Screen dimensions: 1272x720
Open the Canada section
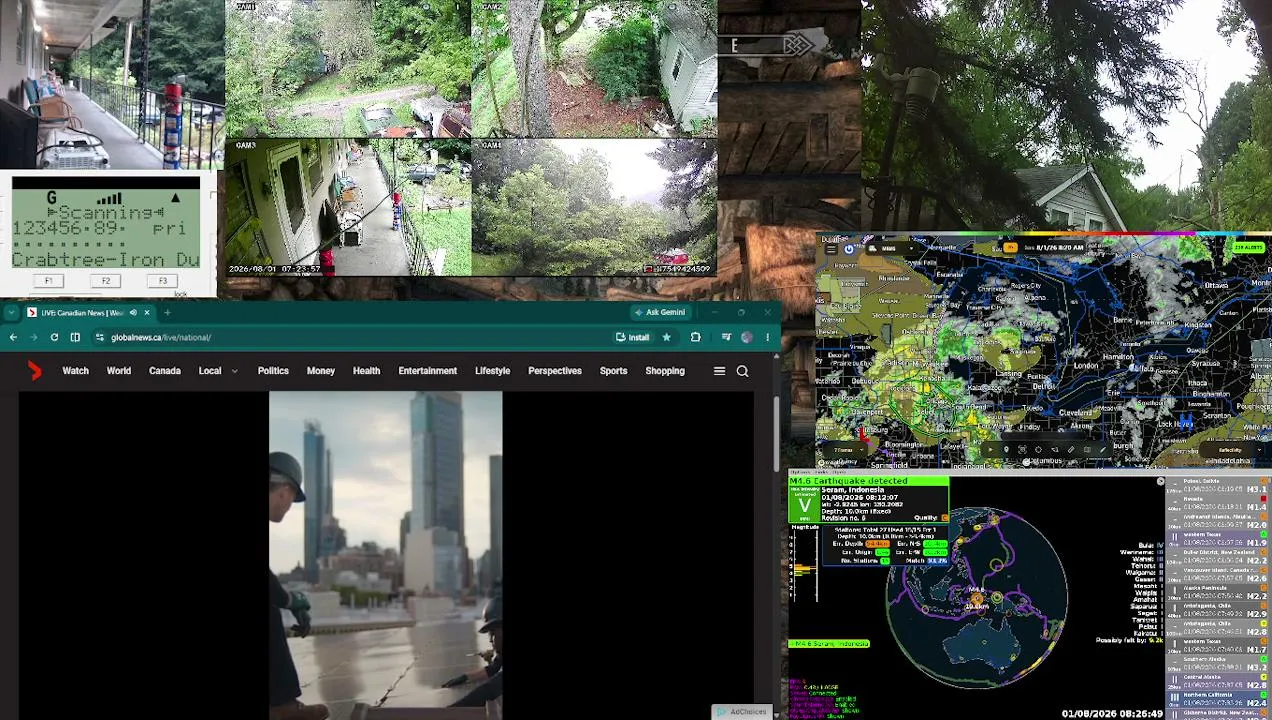[x=165, y=371]
